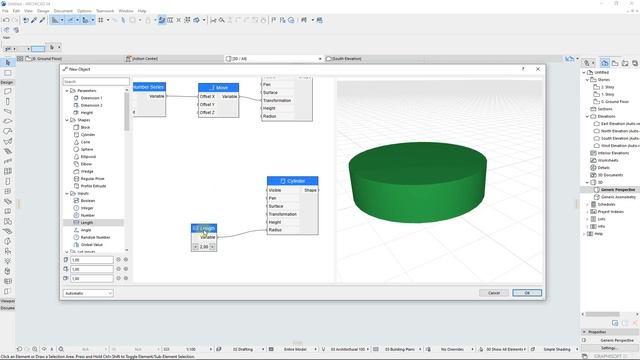
Task: Click the Project Map icon in the Navigator
Action: point(604,63)
